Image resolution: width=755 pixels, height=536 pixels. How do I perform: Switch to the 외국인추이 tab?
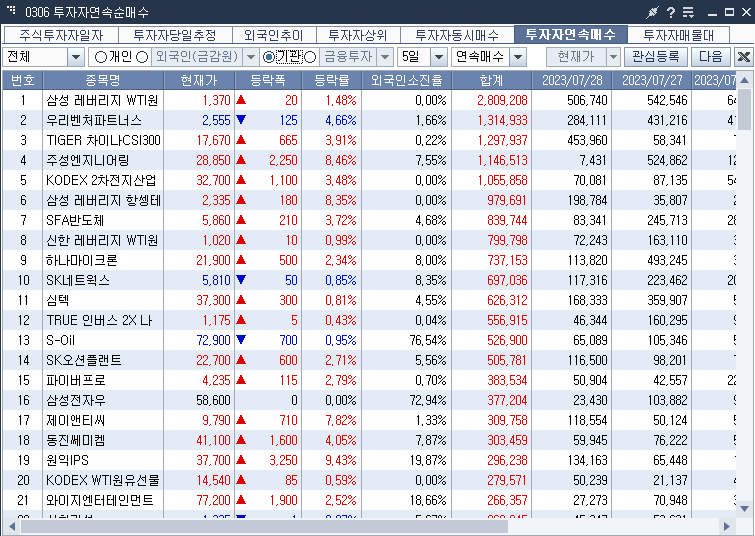click(273, 35)
